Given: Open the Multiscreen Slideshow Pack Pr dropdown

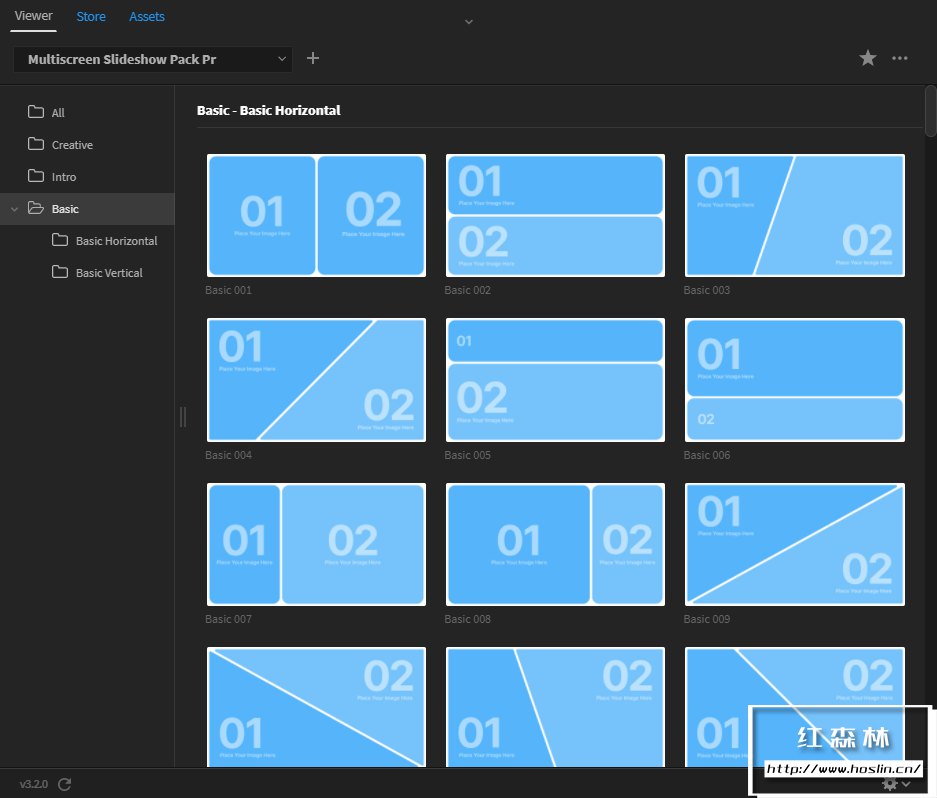Looking at the screenshot, I should point(153,59).
